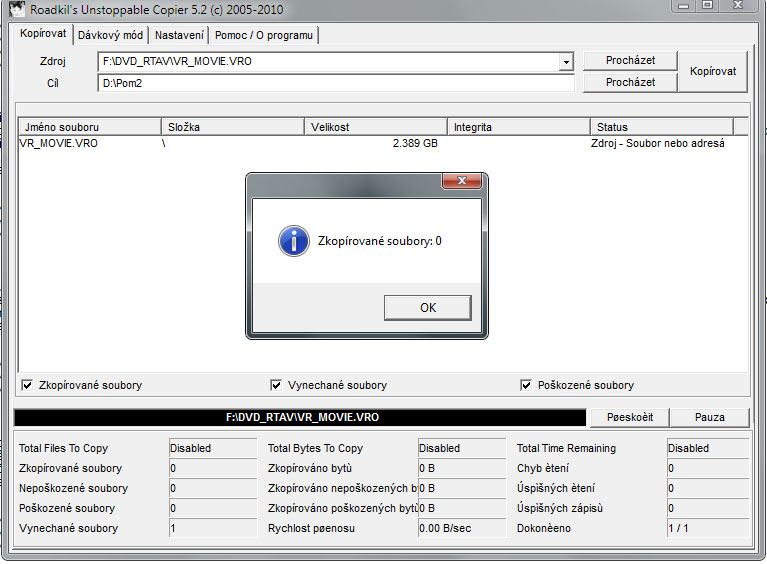Toggle the Vynechané soubory checkbox
This screenshot has width=767, height=564.
click(x=276, y=385)
